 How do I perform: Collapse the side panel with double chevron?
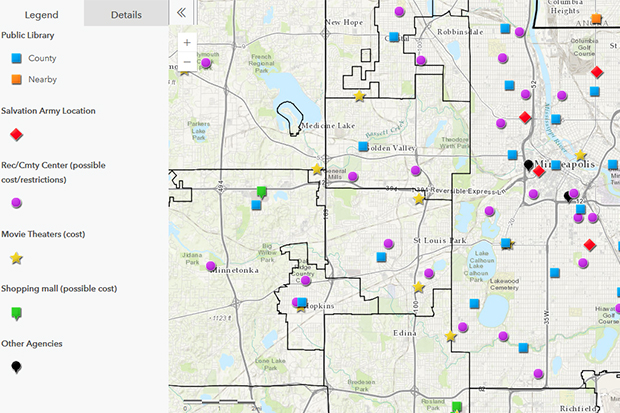[181, 13]
